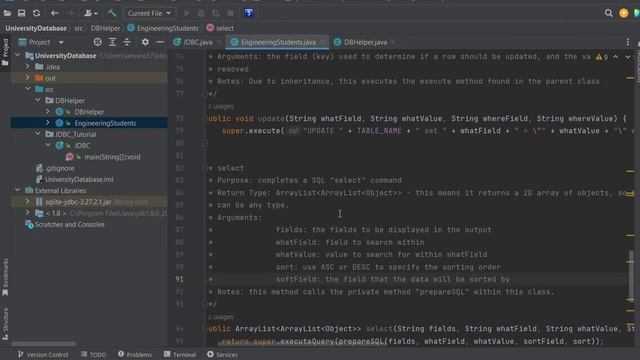The width and height of the screenshot is (640, 360).
Task: Open the Version Control tool window
Action: point(43,355)
